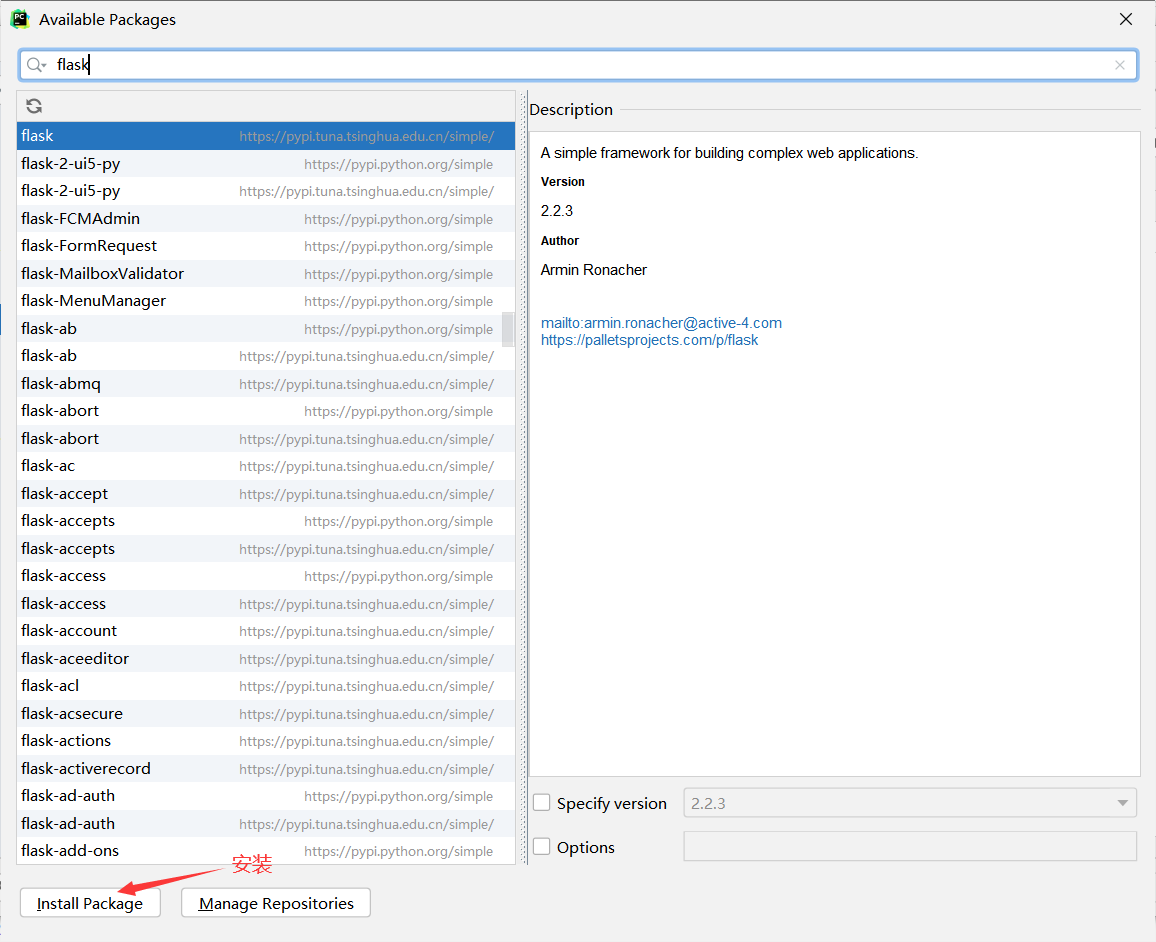The image size is (1156, 942).
Task: Enable the Specify version checkbox
Action: click(542, 803)
